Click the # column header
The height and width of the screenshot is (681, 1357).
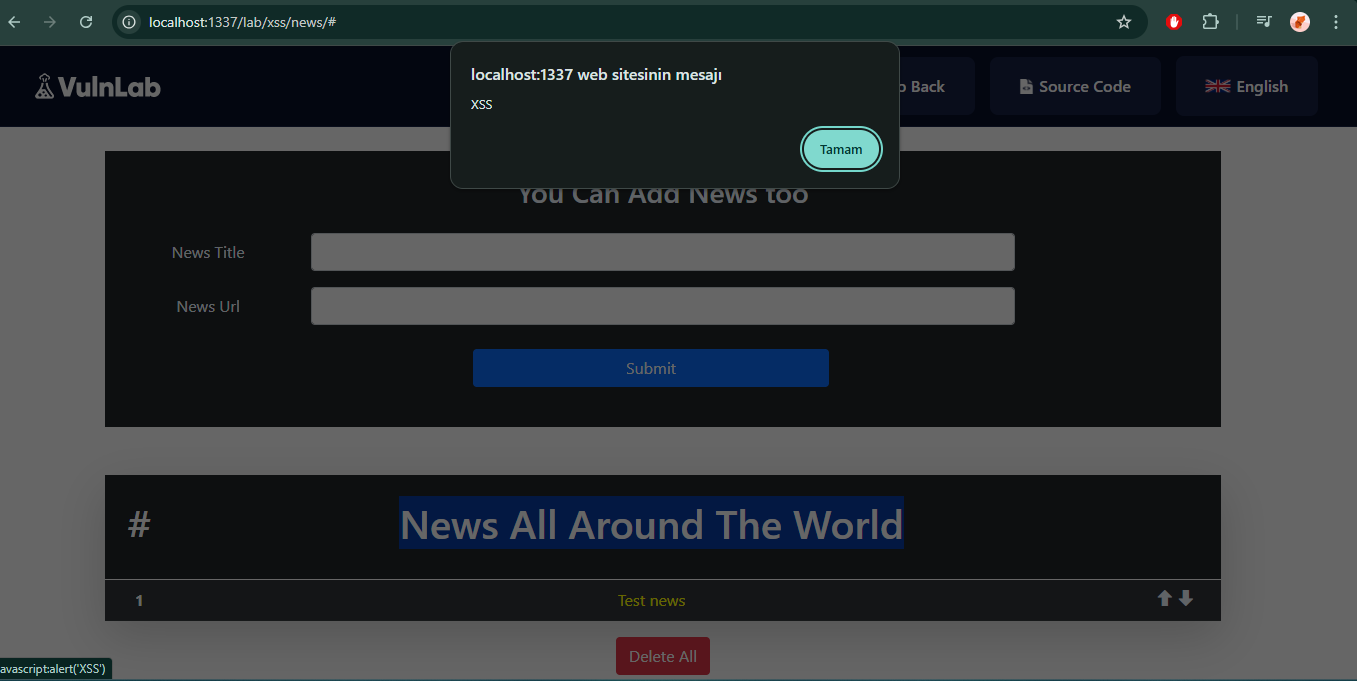139,523
